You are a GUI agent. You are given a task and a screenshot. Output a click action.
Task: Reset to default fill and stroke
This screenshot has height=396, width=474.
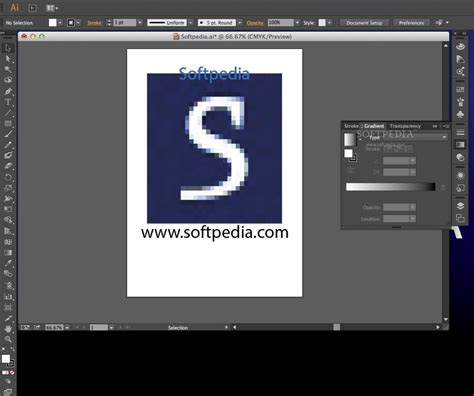(3, 349)
